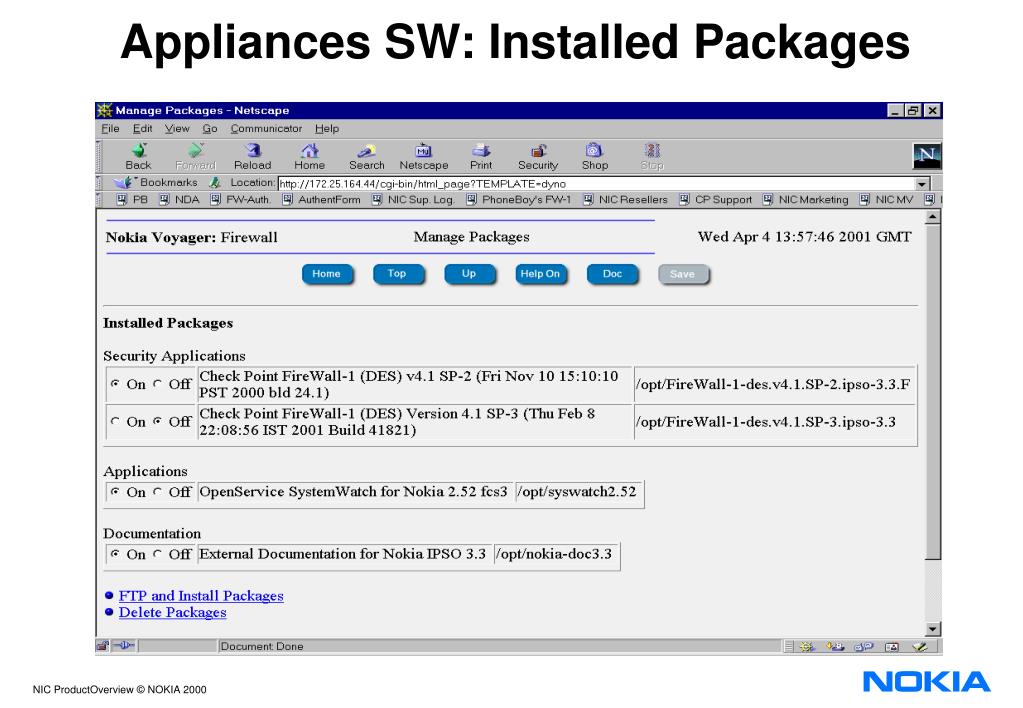The image size is (1023, 708).
Task: Open the AuthentForm bookmark
Action: pyautogui.click(x=321, y=200)
